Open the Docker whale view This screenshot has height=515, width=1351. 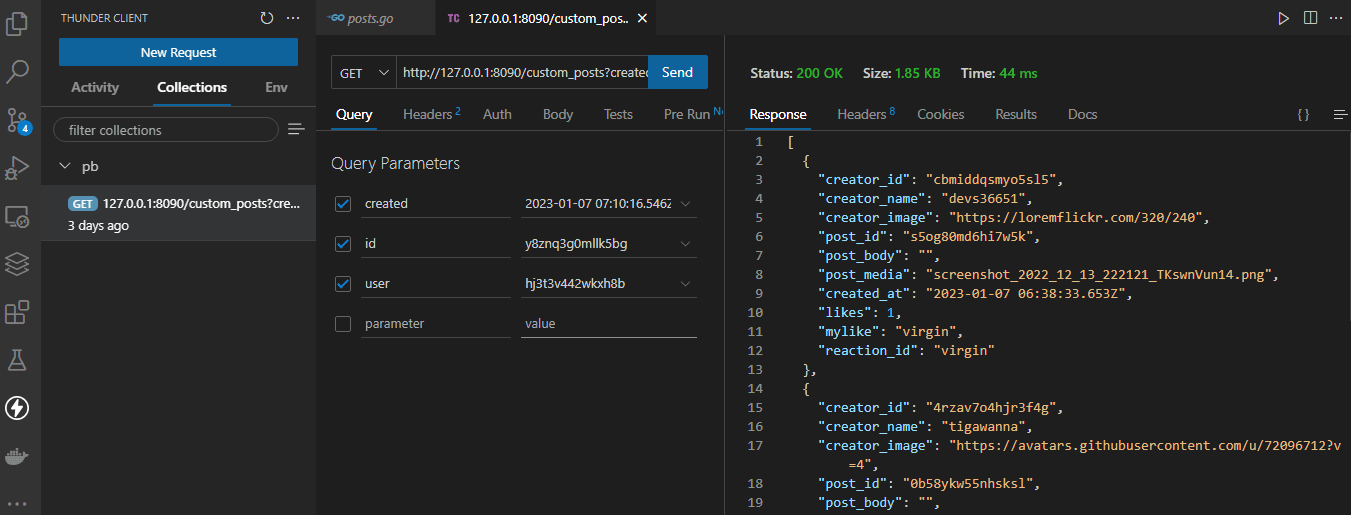(17, 456)
